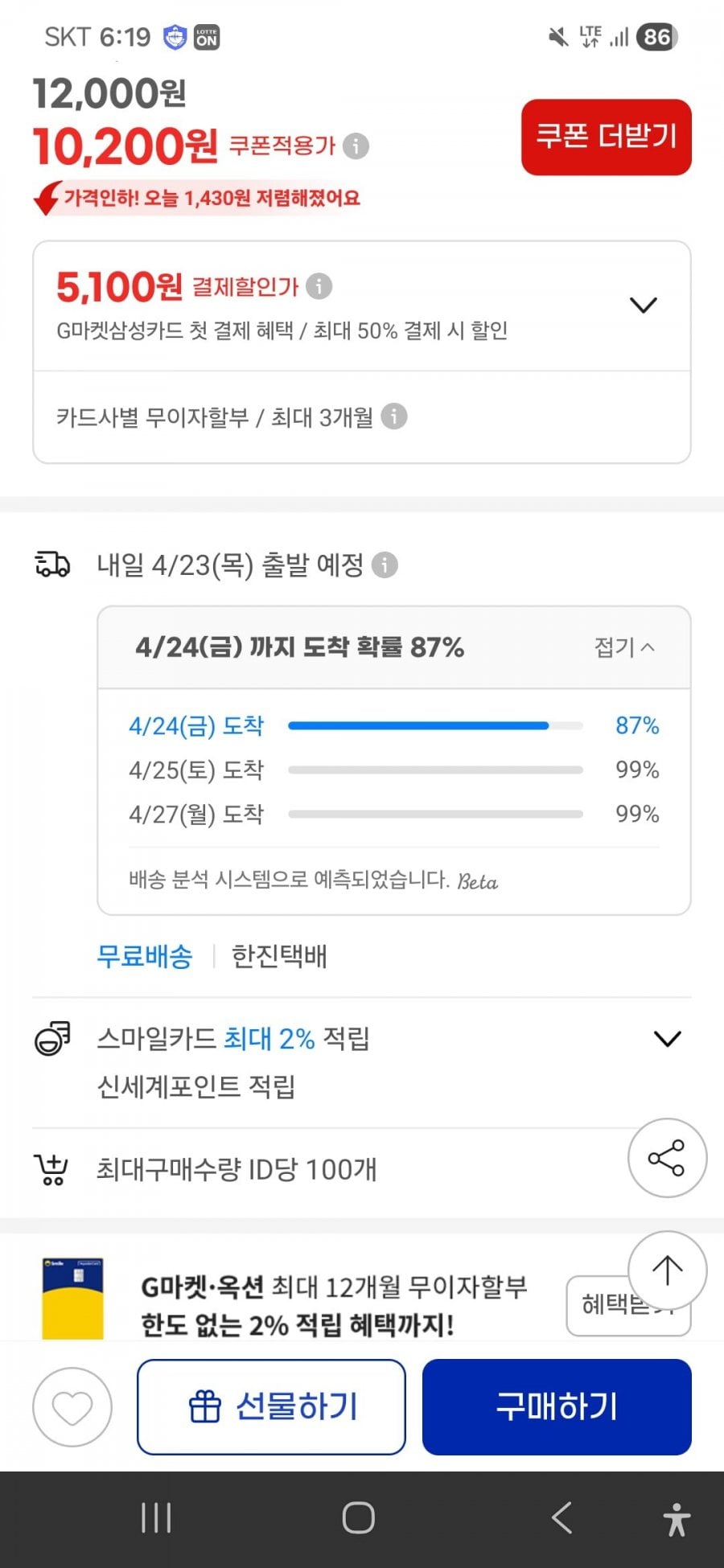Expand 스마일카드 최대 2% 적립 section

(668, 1039)
